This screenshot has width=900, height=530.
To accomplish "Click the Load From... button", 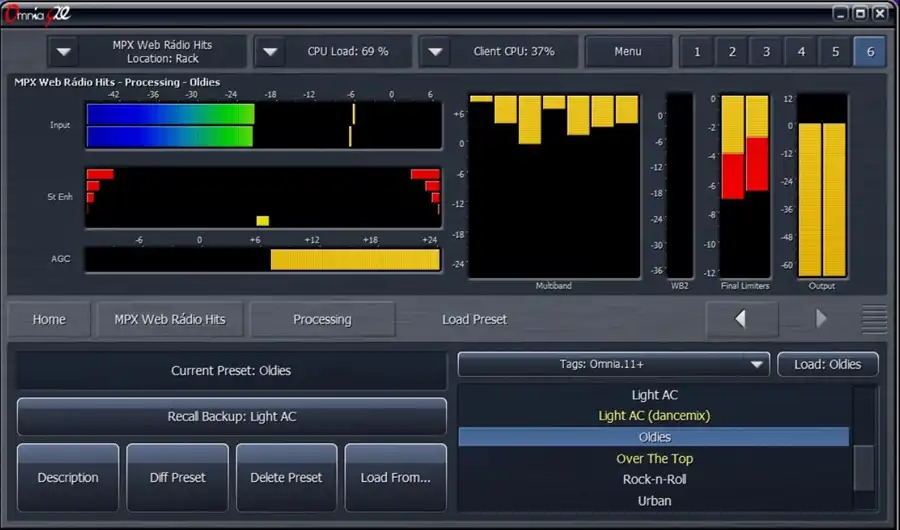I will (395, 477).
